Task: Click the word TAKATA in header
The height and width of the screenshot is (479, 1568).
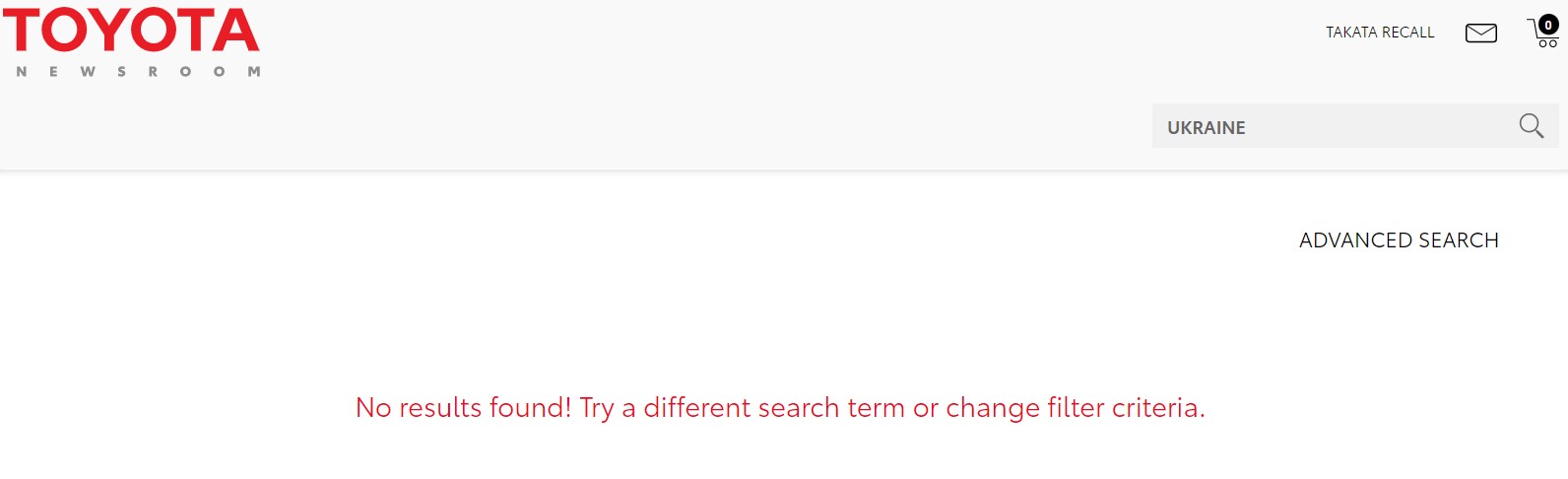Action: 1351,33
